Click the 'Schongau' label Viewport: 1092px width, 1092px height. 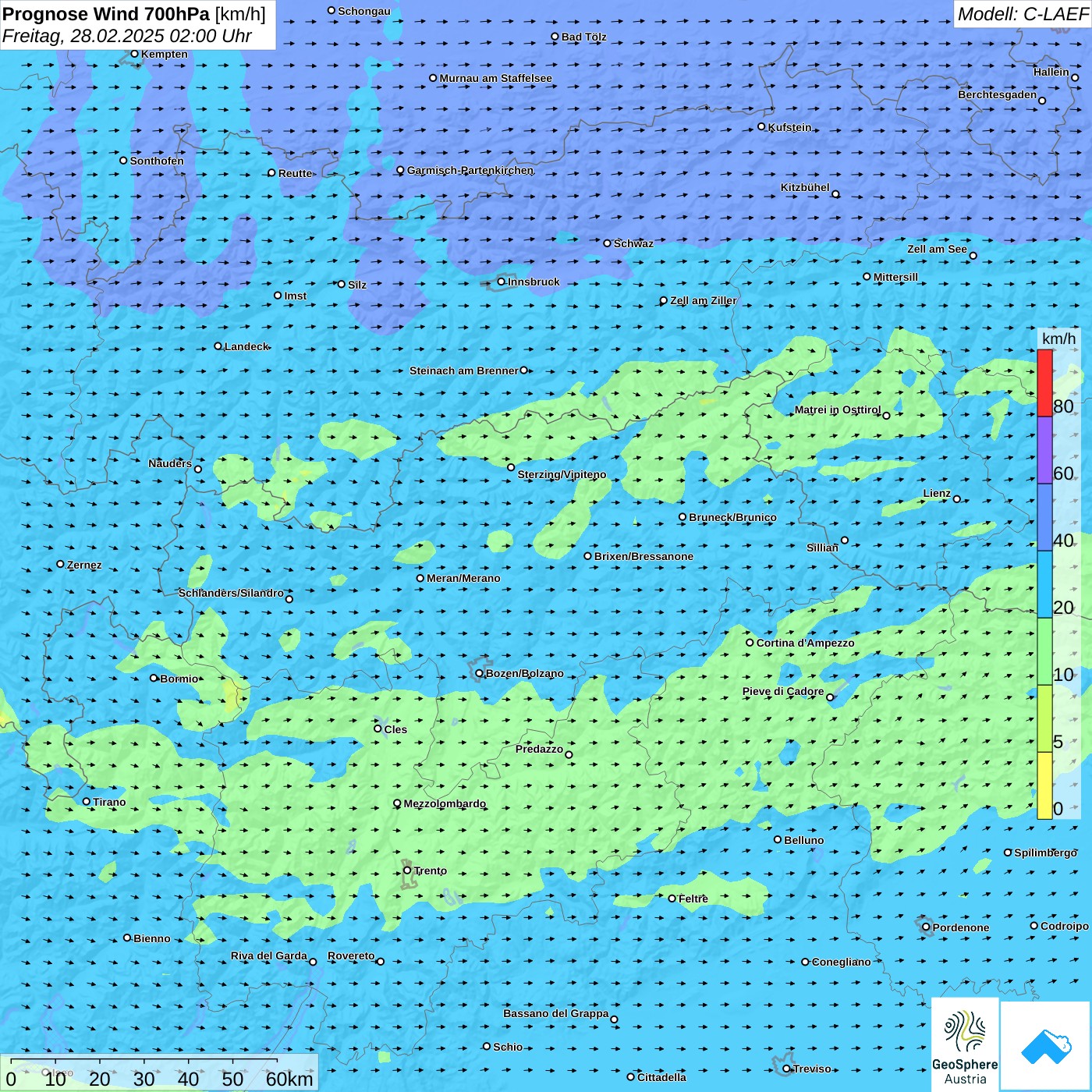coord(364,11)
